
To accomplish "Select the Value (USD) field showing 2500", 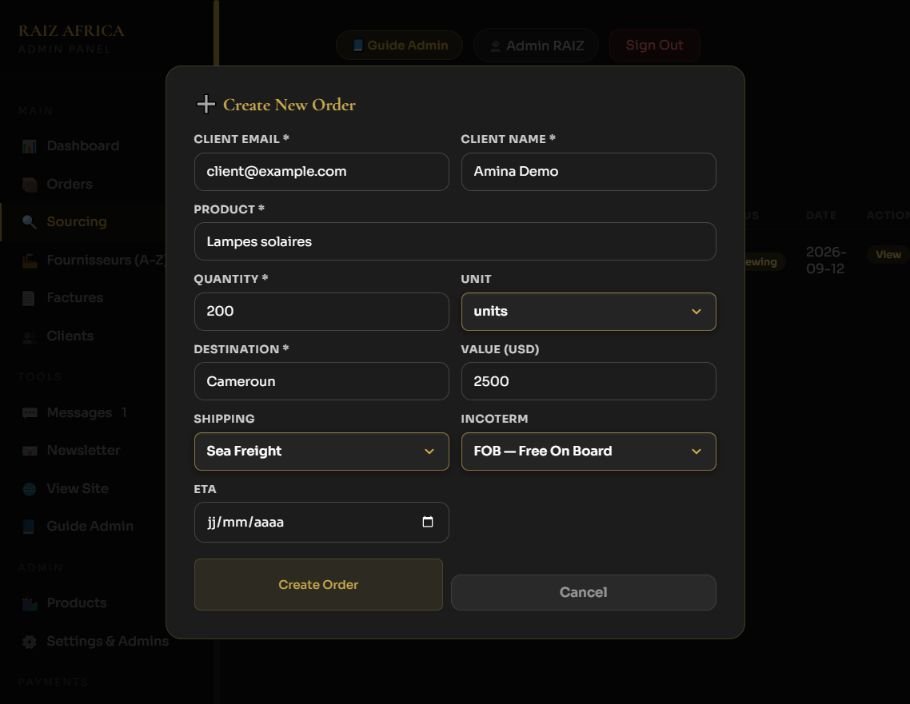I will pyautogui.click(x=588, y=381).
